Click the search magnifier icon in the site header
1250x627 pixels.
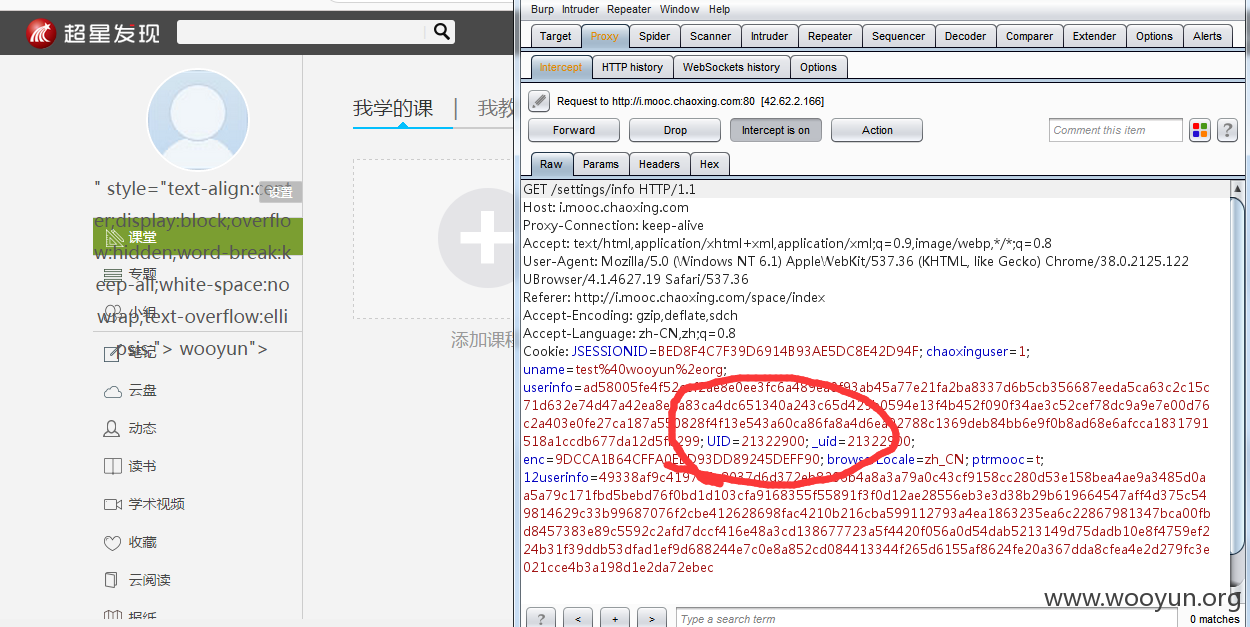(442, 32)
